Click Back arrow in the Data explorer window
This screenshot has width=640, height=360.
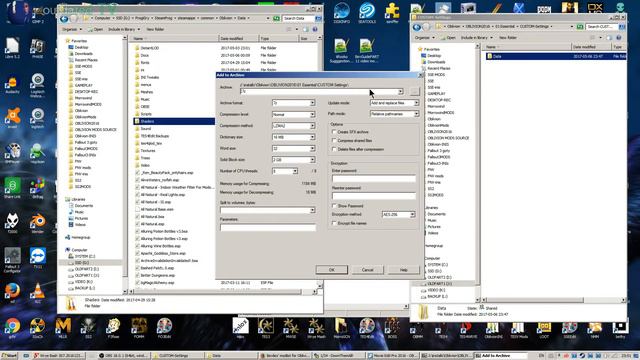click(x=64, y=18)
